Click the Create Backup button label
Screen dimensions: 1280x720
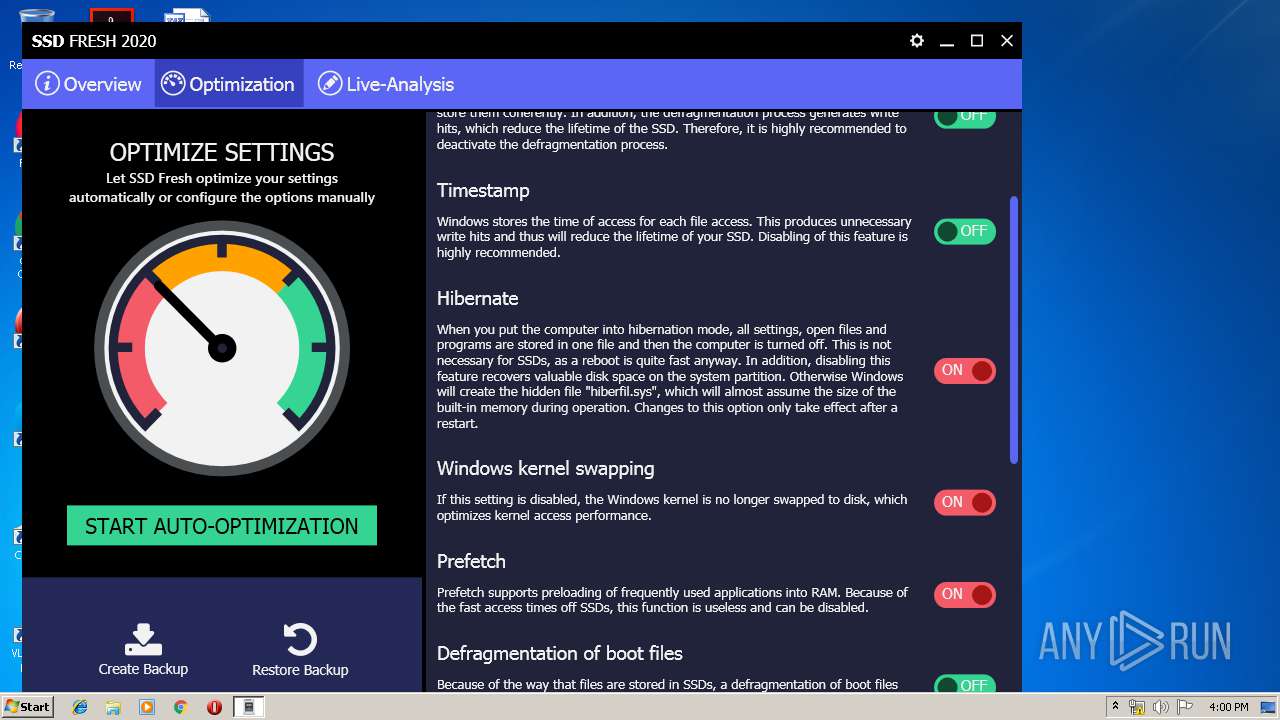(143, 669)
